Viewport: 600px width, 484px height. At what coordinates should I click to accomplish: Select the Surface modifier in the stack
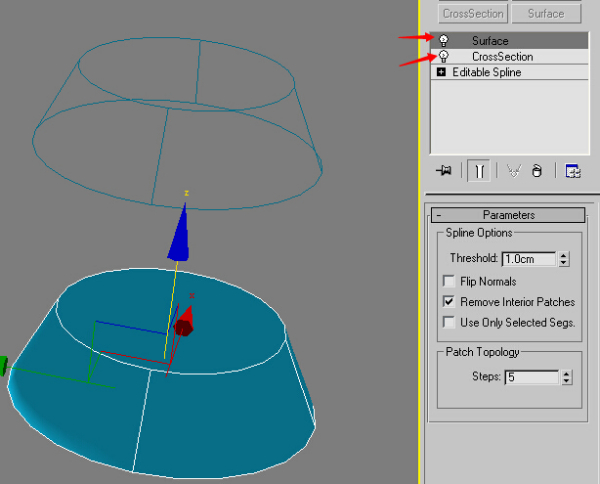tap(509, 41)
